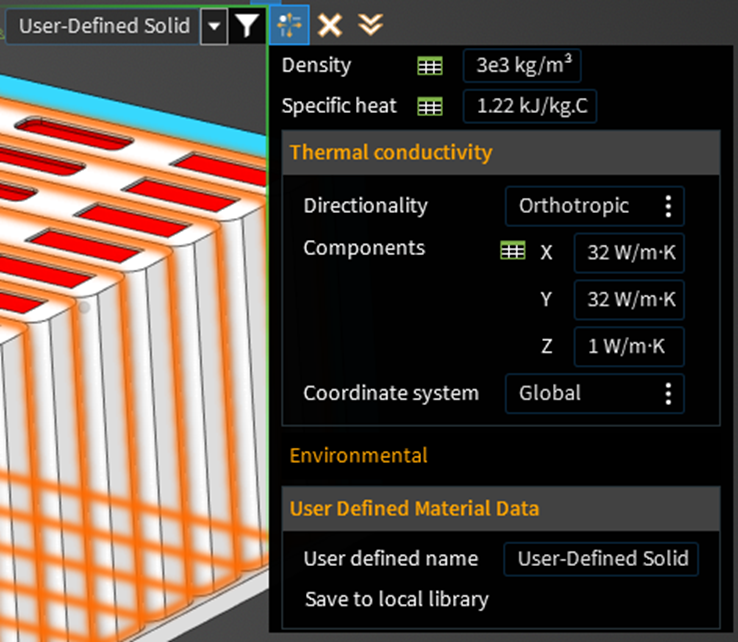Click the filter funnel icon
The image size is (738, 642).
tap(247, 26)
